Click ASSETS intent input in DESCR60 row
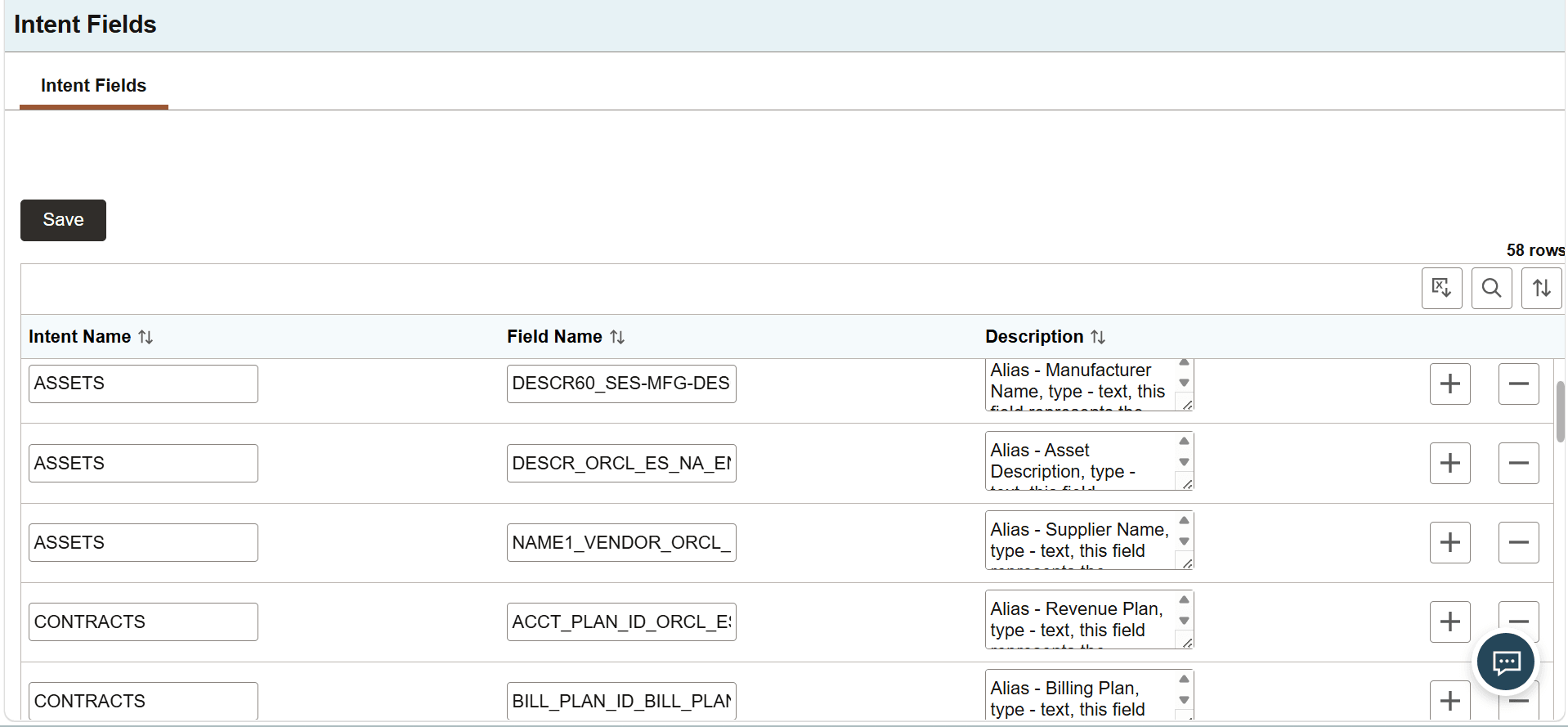This screenshot has width=1568, height=727. tap(143, 384)
